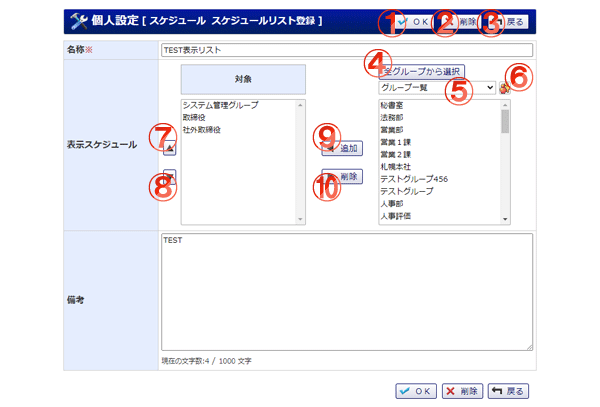The image size is (600, 407).
Task: Click the OK button in the header bar
Action: point(414,22)
